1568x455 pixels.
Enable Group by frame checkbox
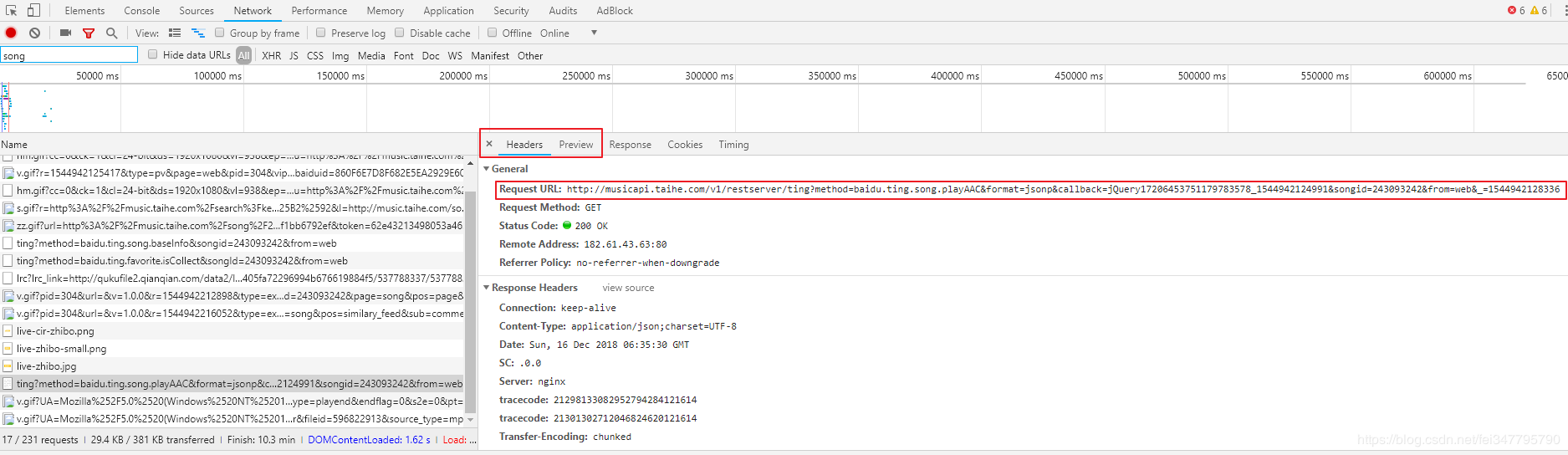(219, 33)
